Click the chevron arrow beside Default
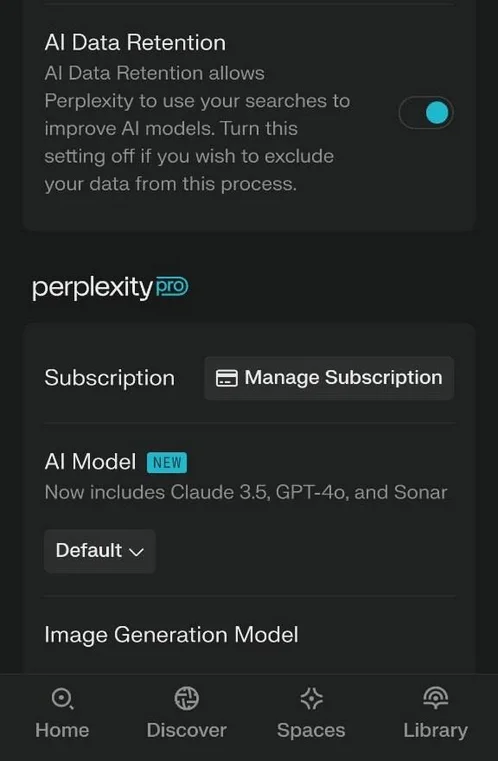This screenshot has height=761, width=498. tap(137, 552)
